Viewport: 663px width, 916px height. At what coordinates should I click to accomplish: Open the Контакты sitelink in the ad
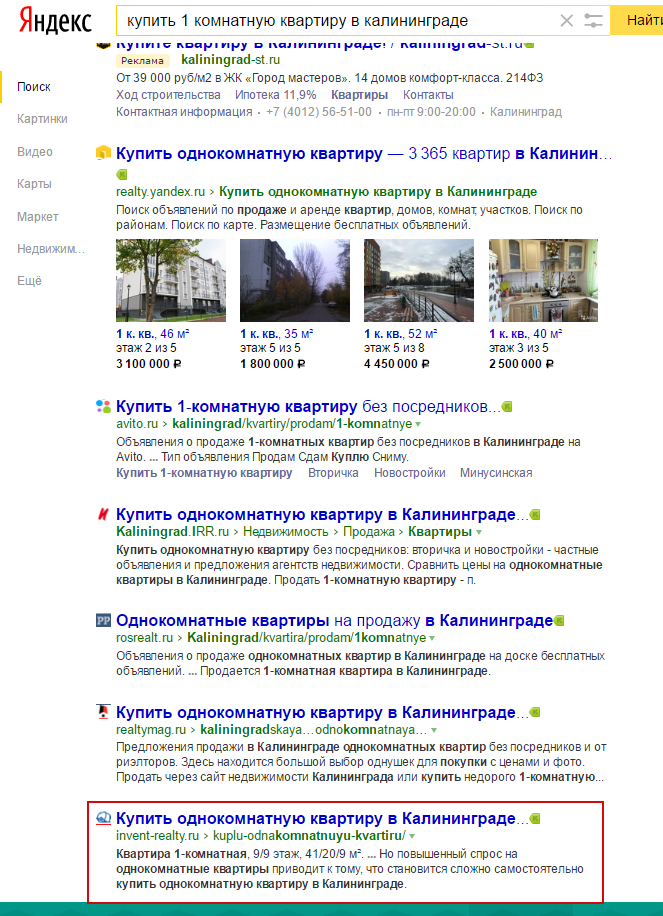(428, 95)
